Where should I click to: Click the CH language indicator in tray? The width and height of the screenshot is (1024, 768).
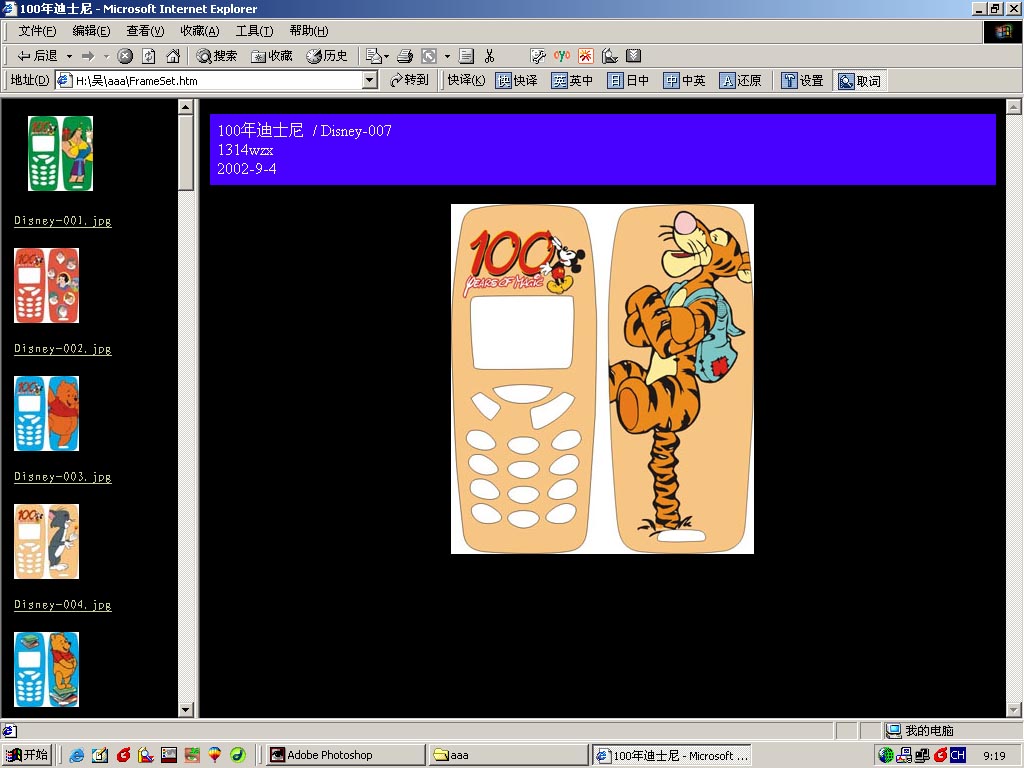958,755
